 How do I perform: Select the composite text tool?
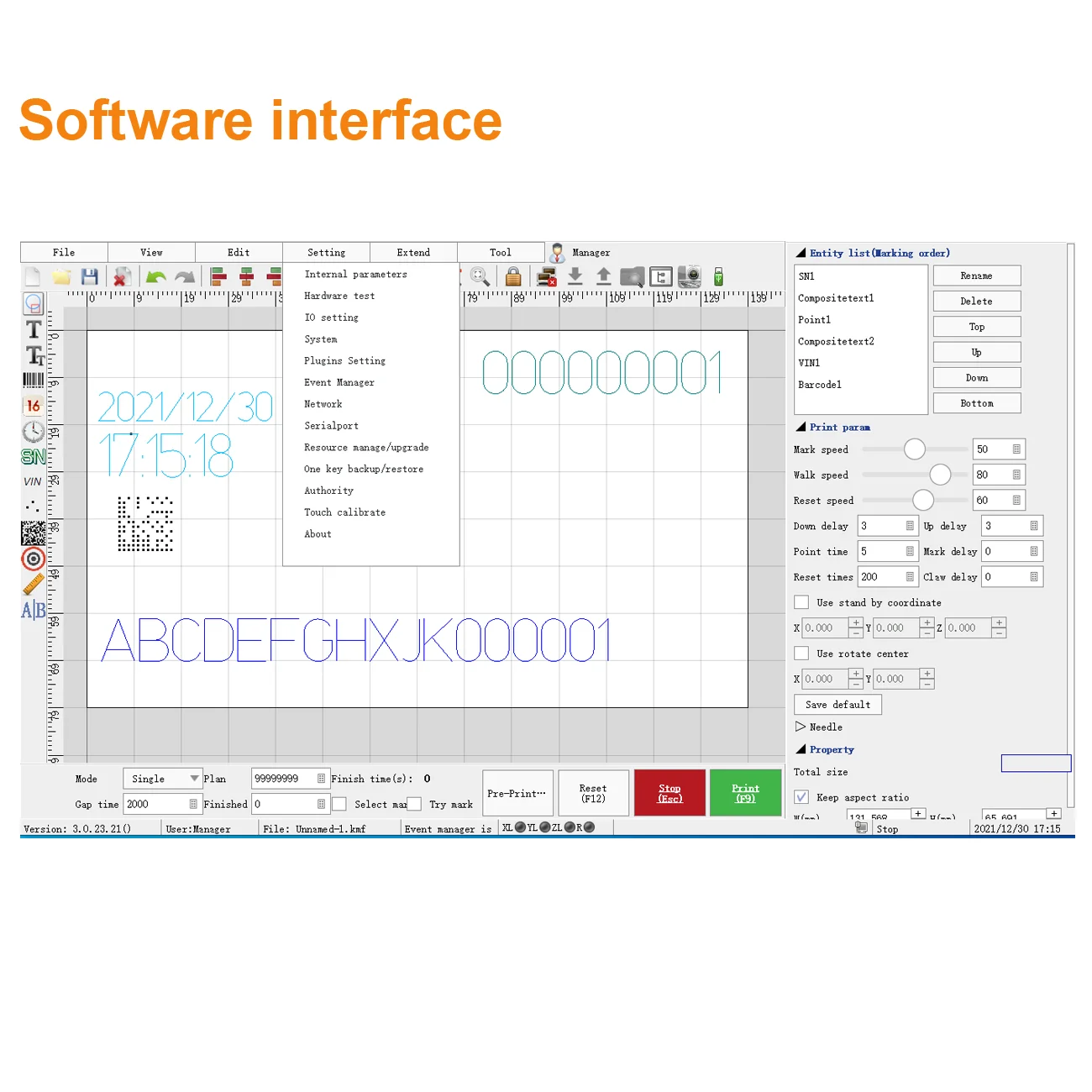click(x=34, y=355)
